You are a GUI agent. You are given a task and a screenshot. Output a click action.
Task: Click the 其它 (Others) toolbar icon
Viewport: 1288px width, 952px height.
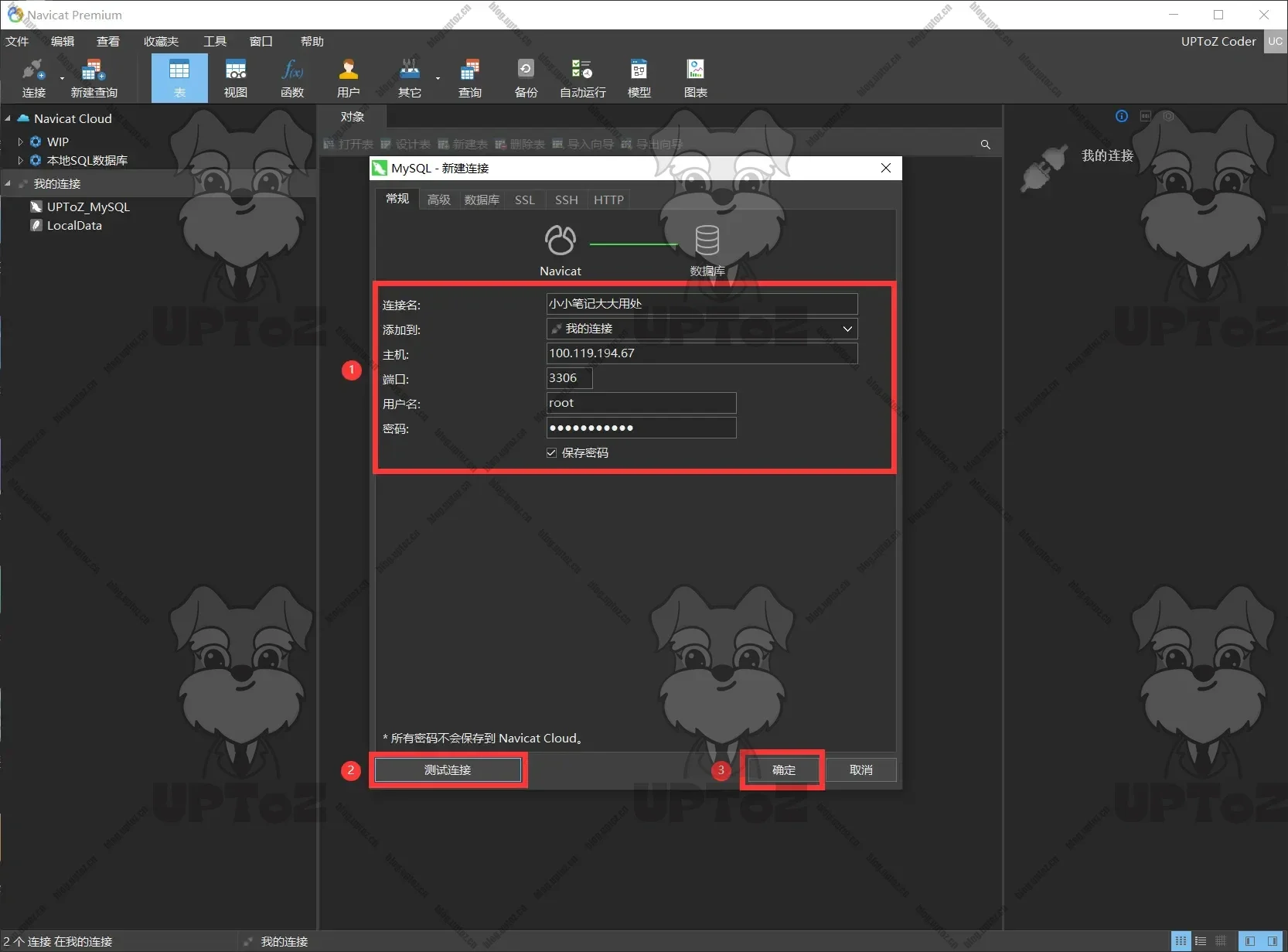[409, 78]
